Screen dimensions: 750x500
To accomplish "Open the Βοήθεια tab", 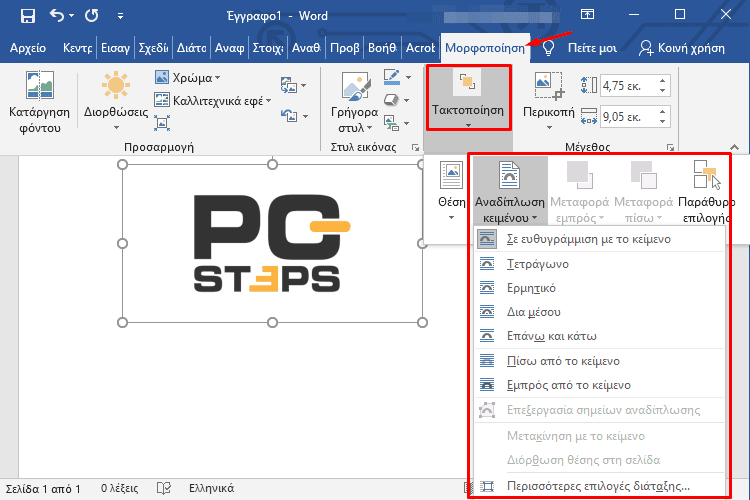I will [382, 48].
